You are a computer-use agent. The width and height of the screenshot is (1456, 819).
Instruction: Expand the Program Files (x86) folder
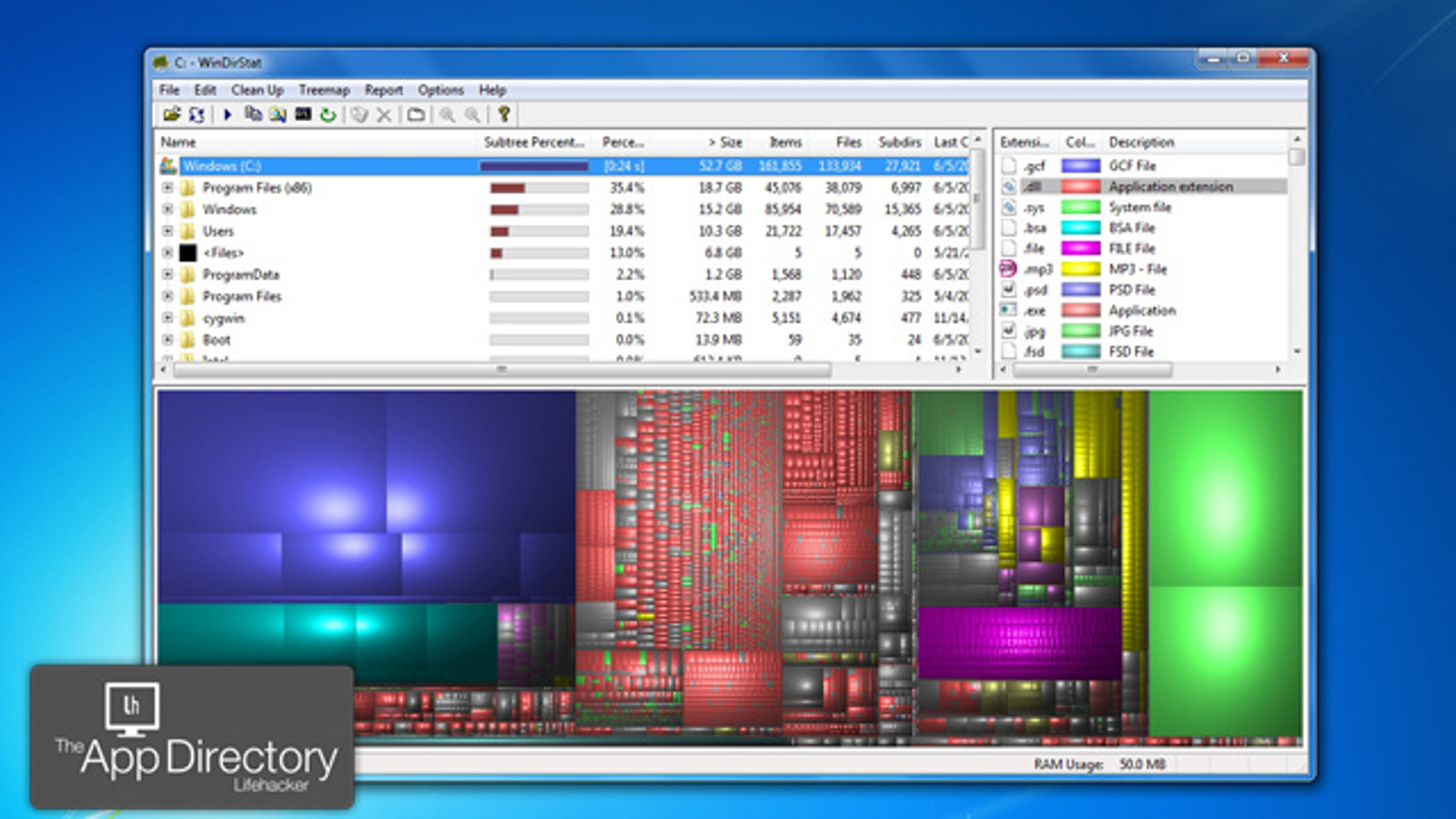point(167,187)
